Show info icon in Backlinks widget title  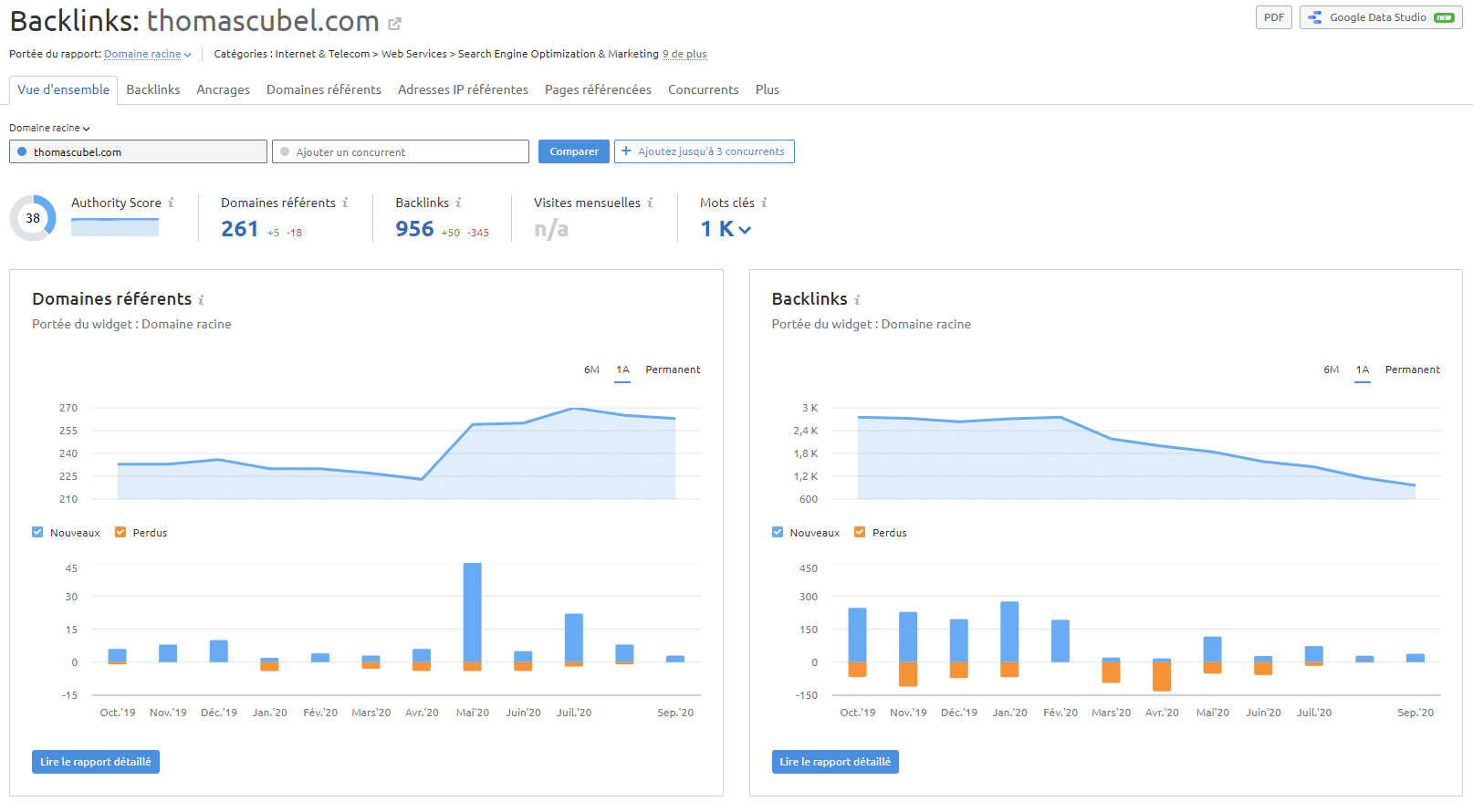(x=857, y=299)
